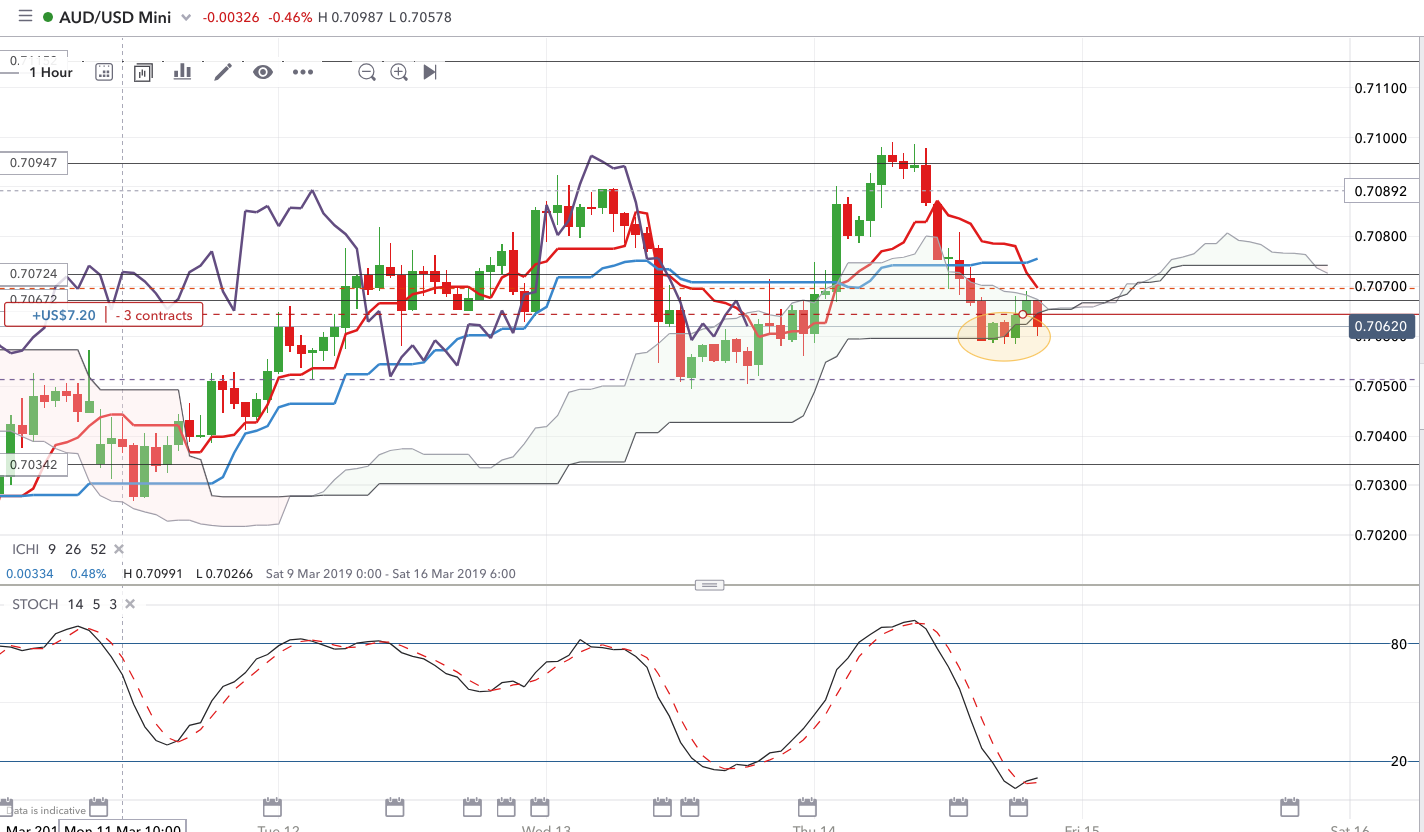Zoom out the chart
The height and width of the screenshot is (832, 1424).
pyautogui.click(x=367, y=72)
